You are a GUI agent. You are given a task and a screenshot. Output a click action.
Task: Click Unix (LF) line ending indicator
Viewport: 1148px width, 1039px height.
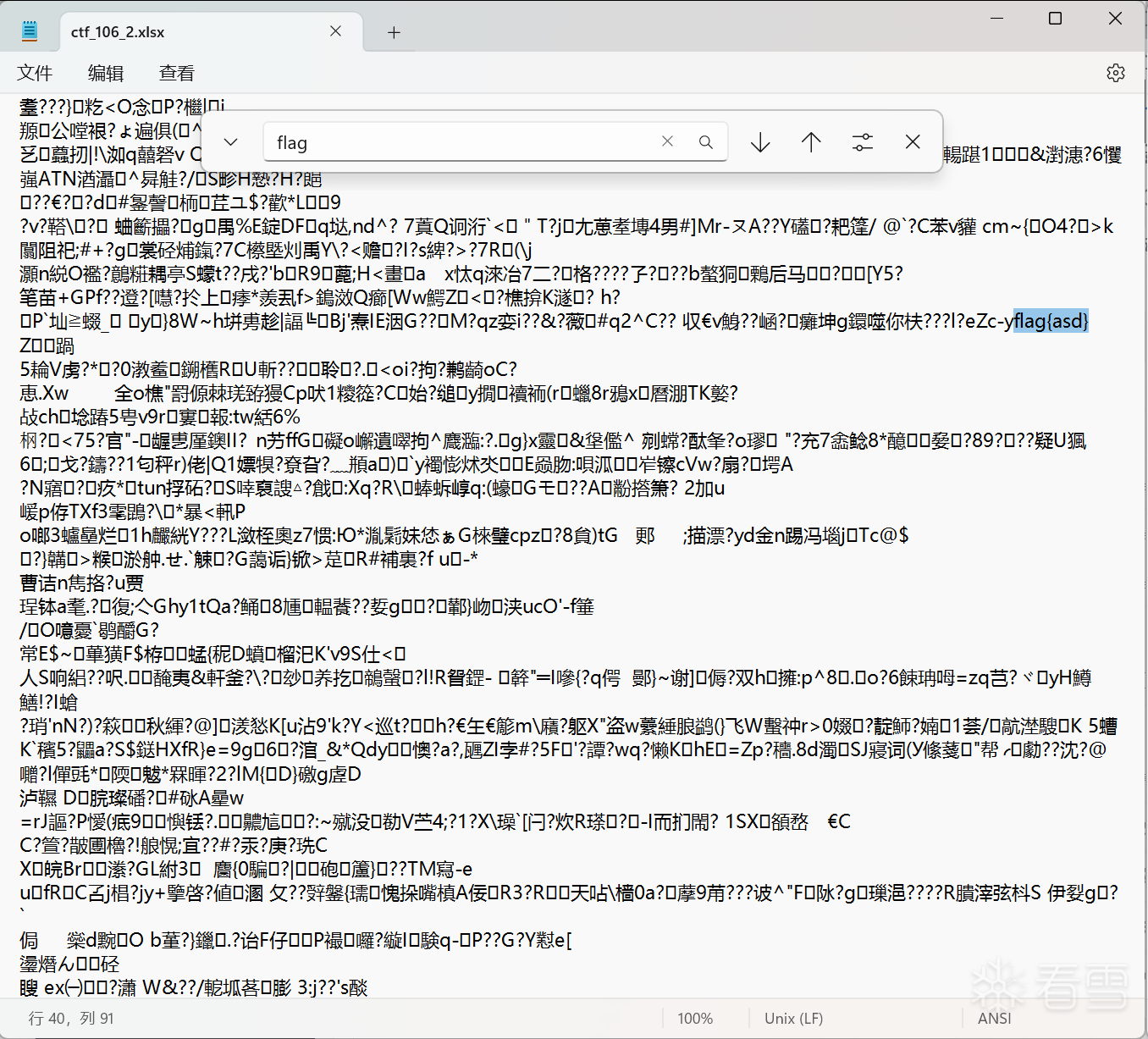click(x=793, y=1018)
